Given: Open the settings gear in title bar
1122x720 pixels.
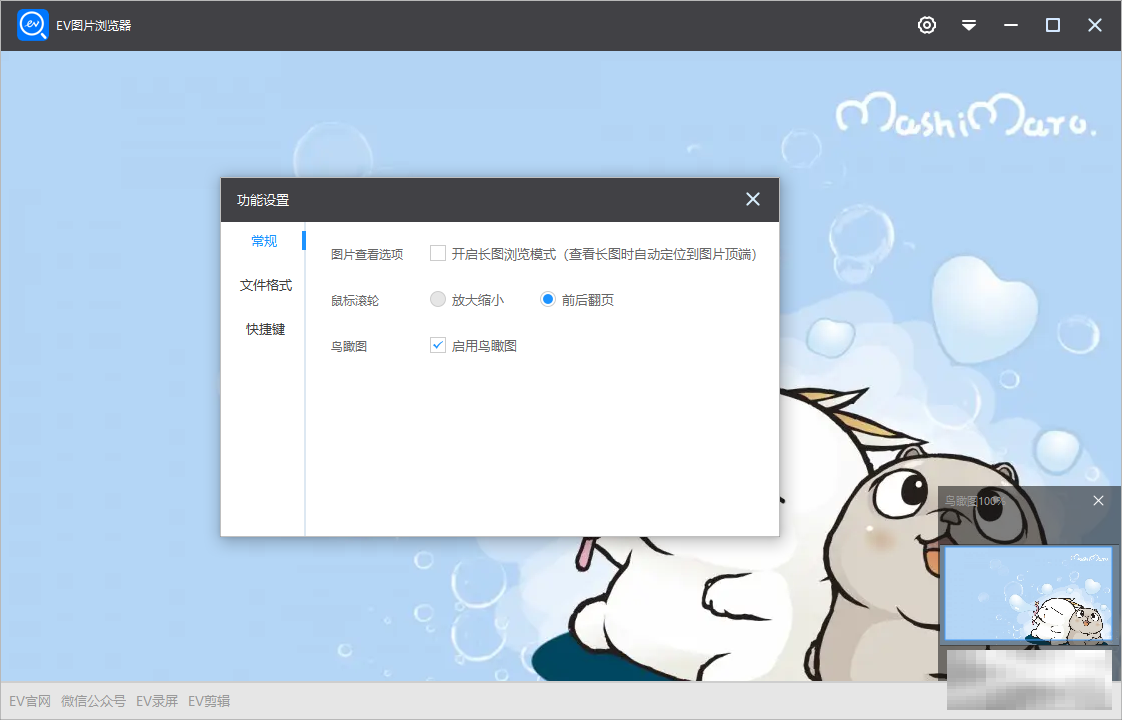Looking at the screenshot, I should pos(927,25).
